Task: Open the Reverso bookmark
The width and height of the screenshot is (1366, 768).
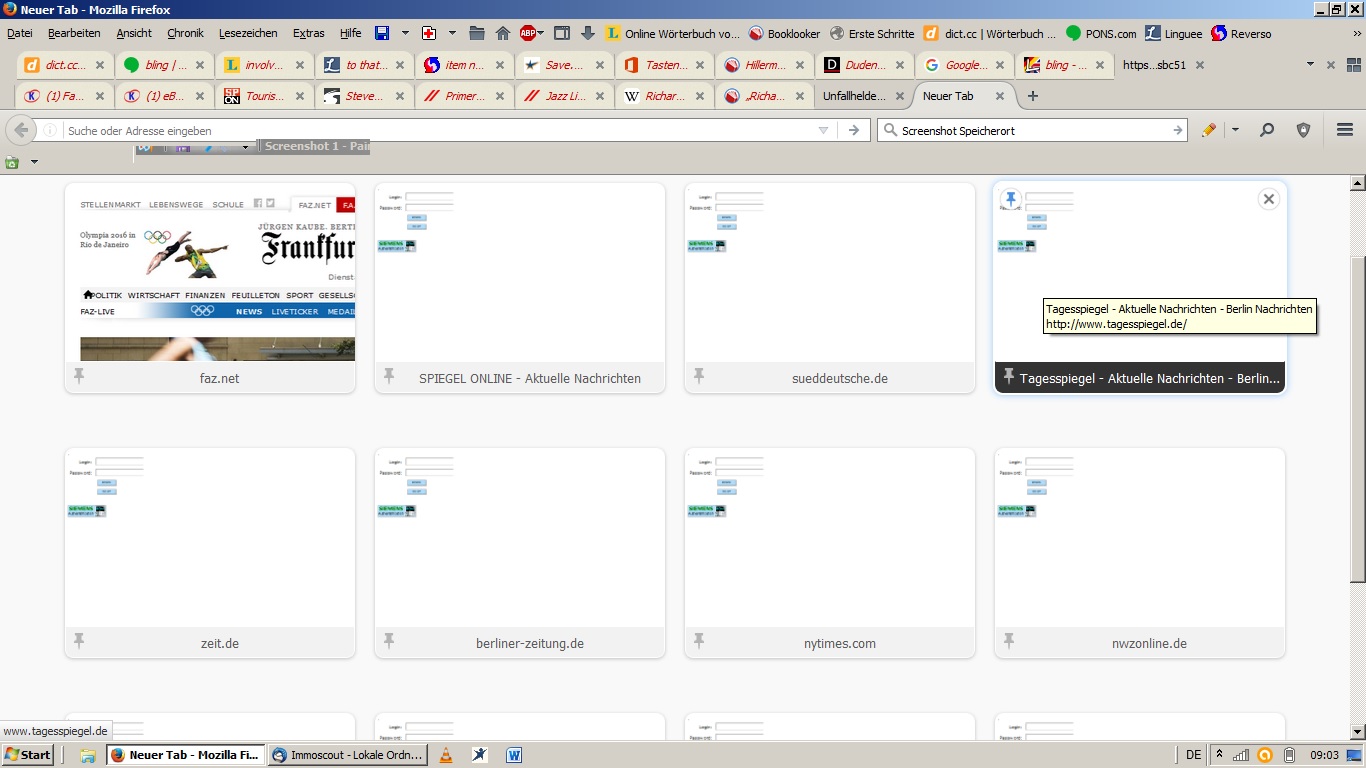Action: [1241, 33]
